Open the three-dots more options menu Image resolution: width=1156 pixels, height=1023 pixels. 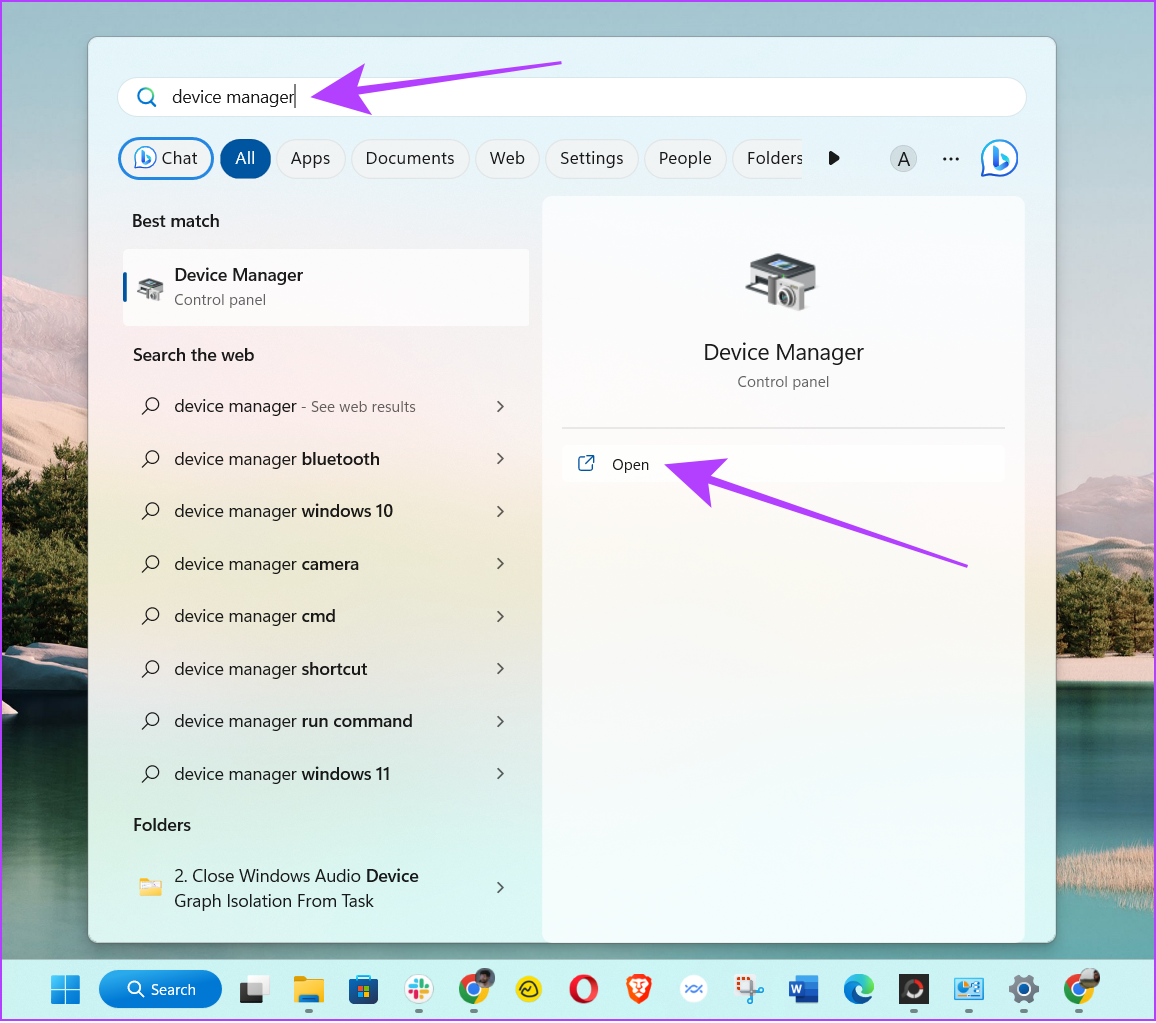(951, 158)
